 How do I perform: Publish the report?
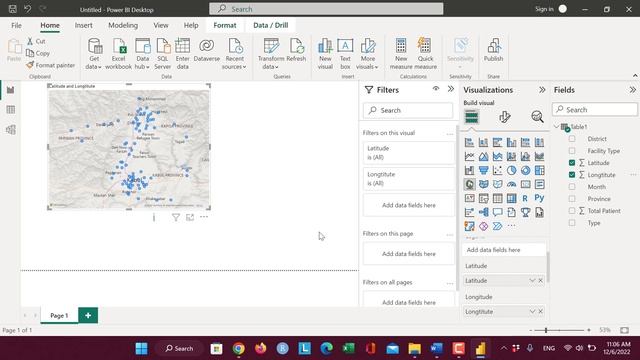pyautogui.click(x=493, y=51)
